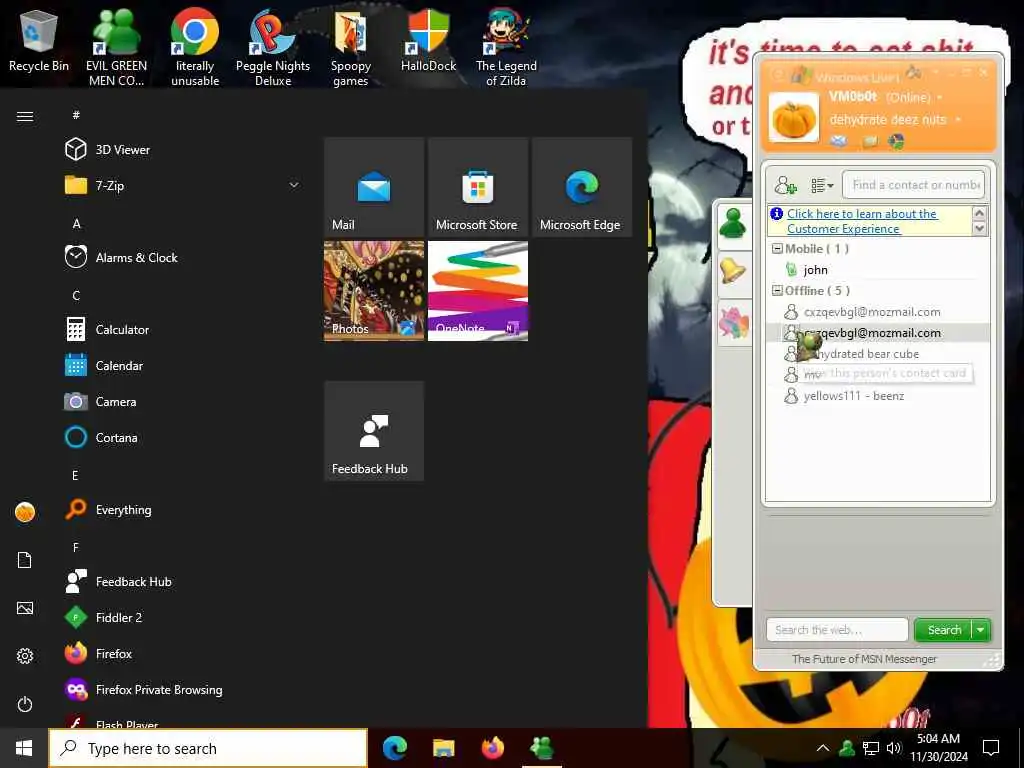Select the contact john
Screen dimensions: 1024x768
[816, 270]
